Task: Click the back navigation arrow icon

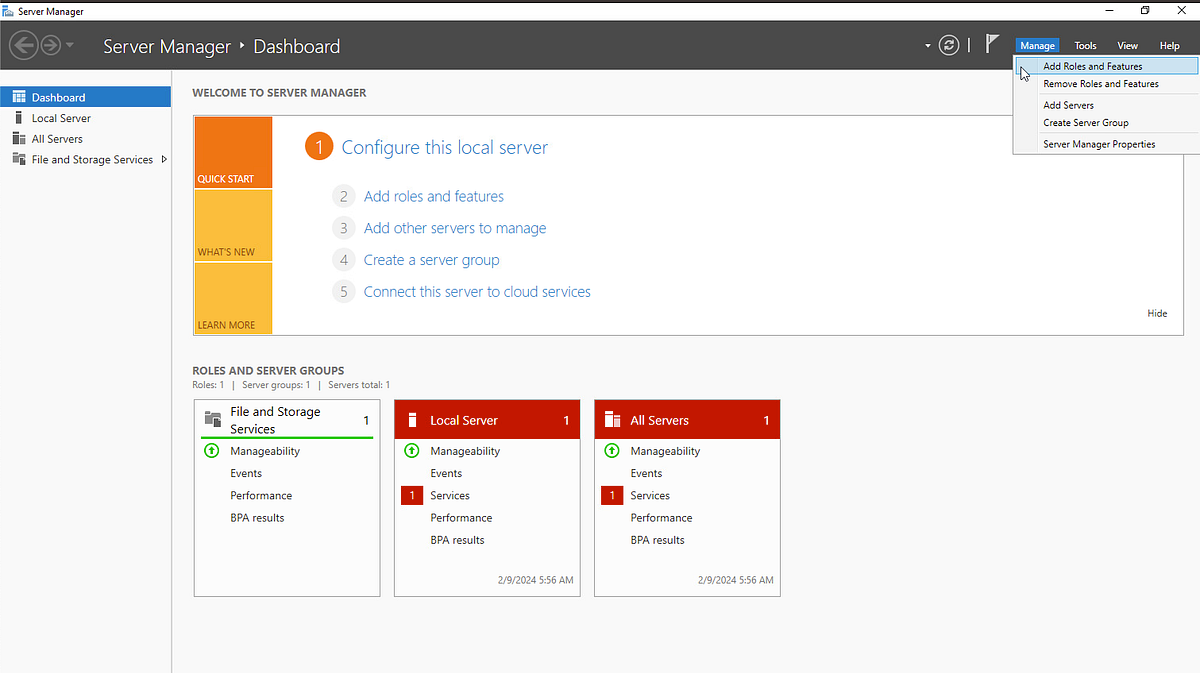Action: [23, 45]
